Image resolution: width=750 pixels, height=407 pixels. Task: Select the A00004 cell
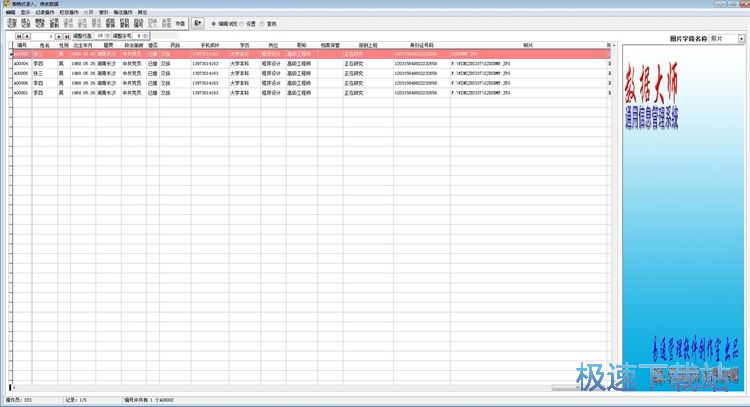coord(22,64)
